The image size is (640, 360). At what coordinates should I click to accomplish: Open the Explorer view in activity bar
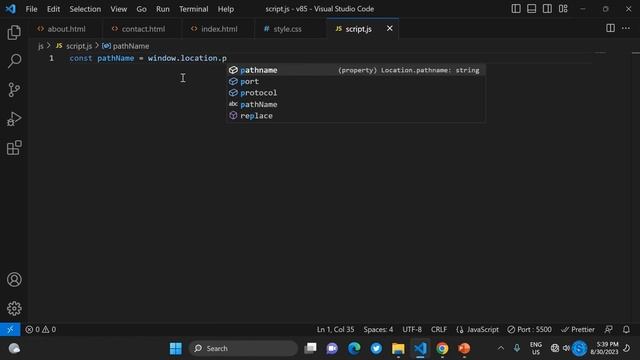(14, 33)
